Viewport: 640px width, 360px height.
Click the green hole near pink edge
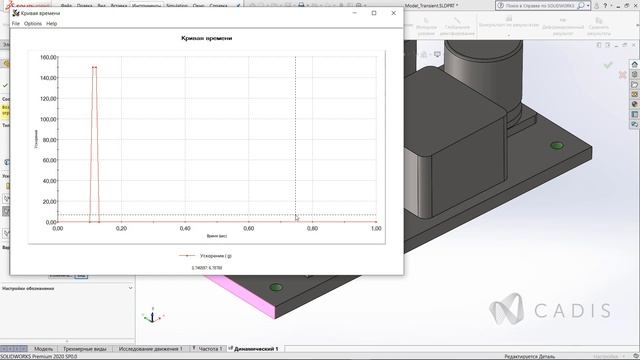click(x=276, y=287)
